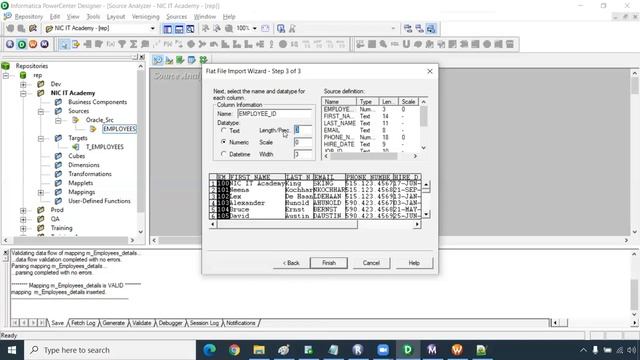
Task: Open the Repository menu
Action: point(28,17)
